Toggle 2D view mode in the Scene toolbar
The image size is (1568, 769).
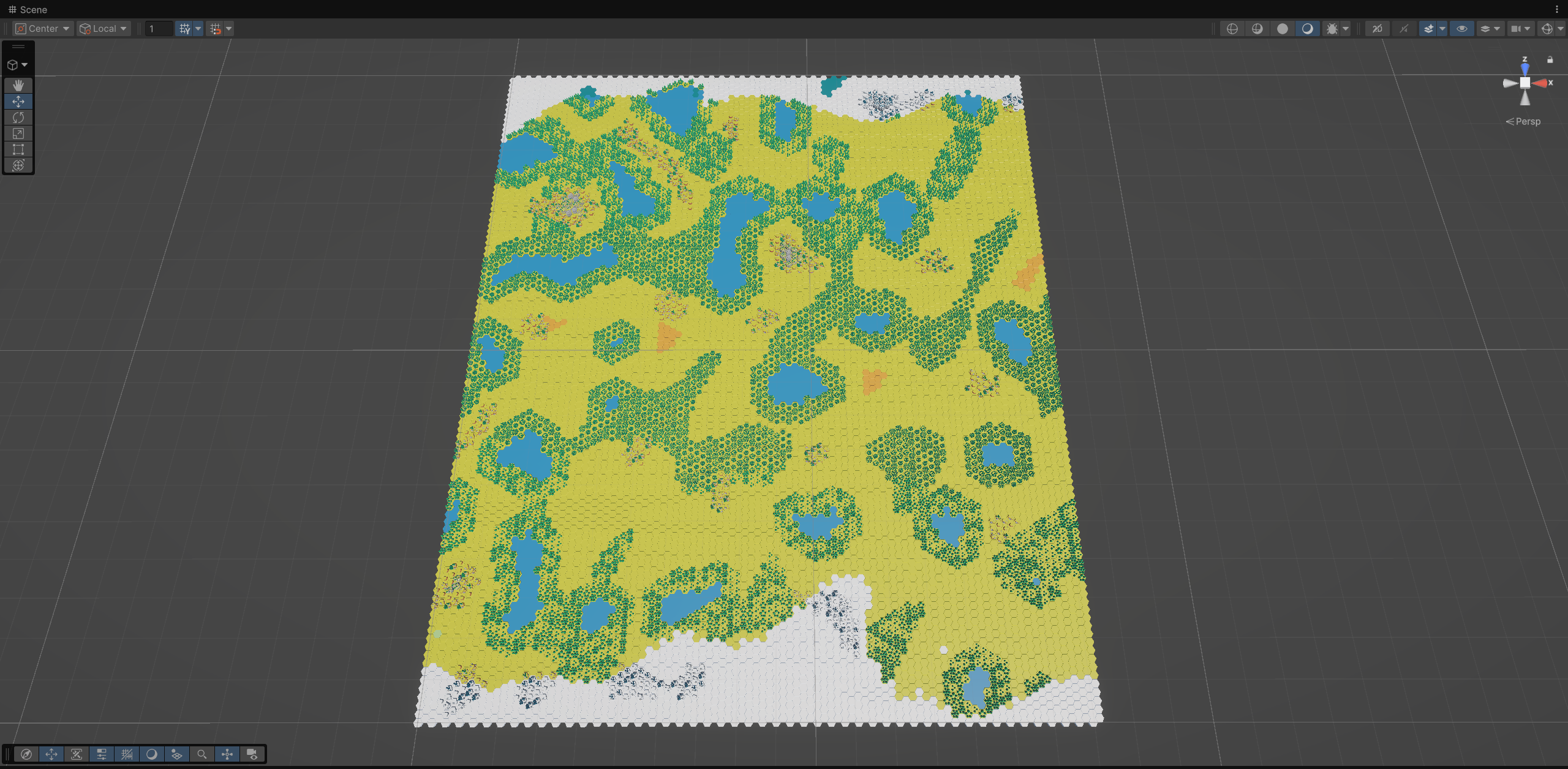pyautogui.click(x=1377, y=28)
